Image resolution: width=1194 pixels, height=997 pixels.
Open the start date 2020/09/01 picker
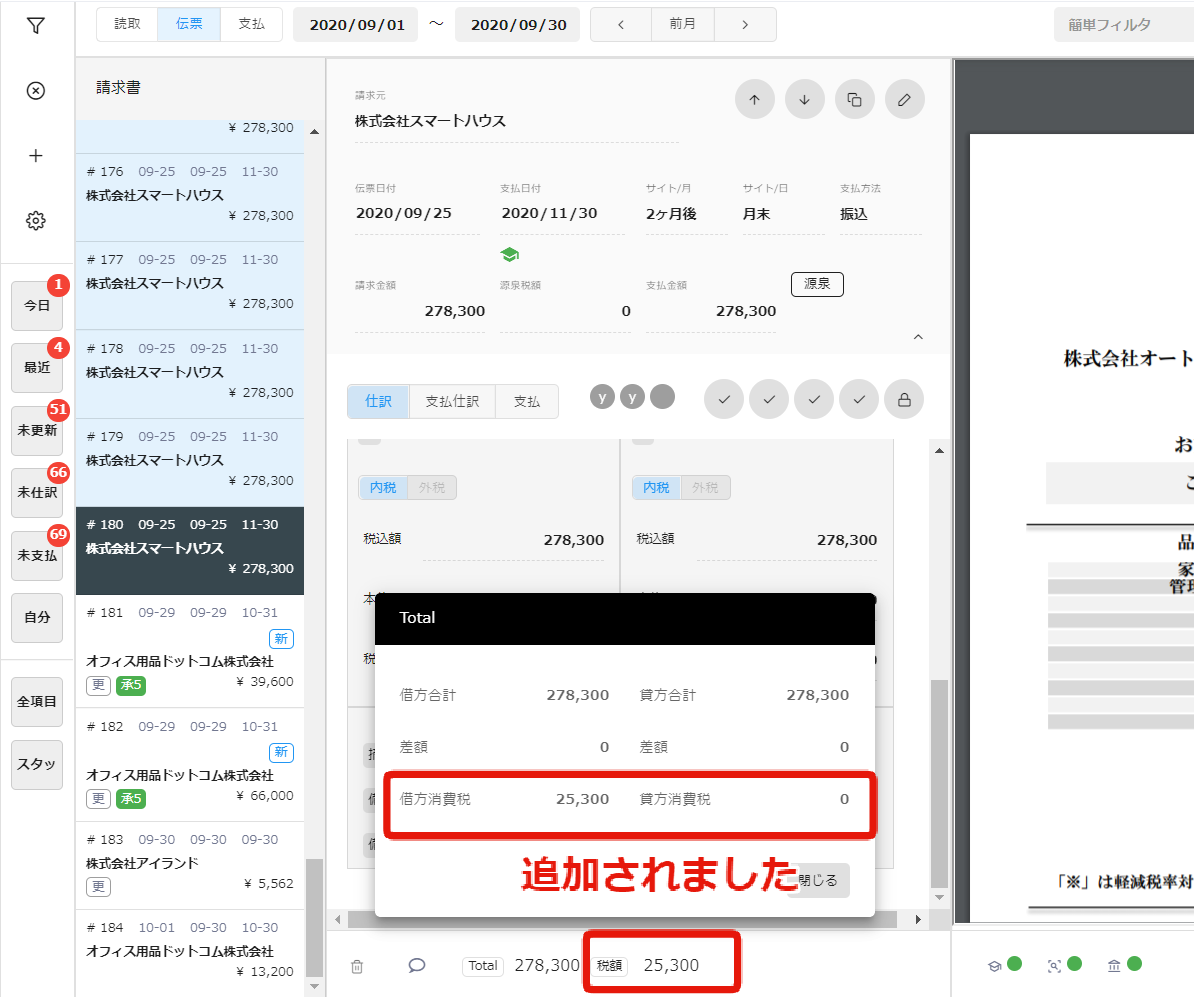click(x=356, y=24)
